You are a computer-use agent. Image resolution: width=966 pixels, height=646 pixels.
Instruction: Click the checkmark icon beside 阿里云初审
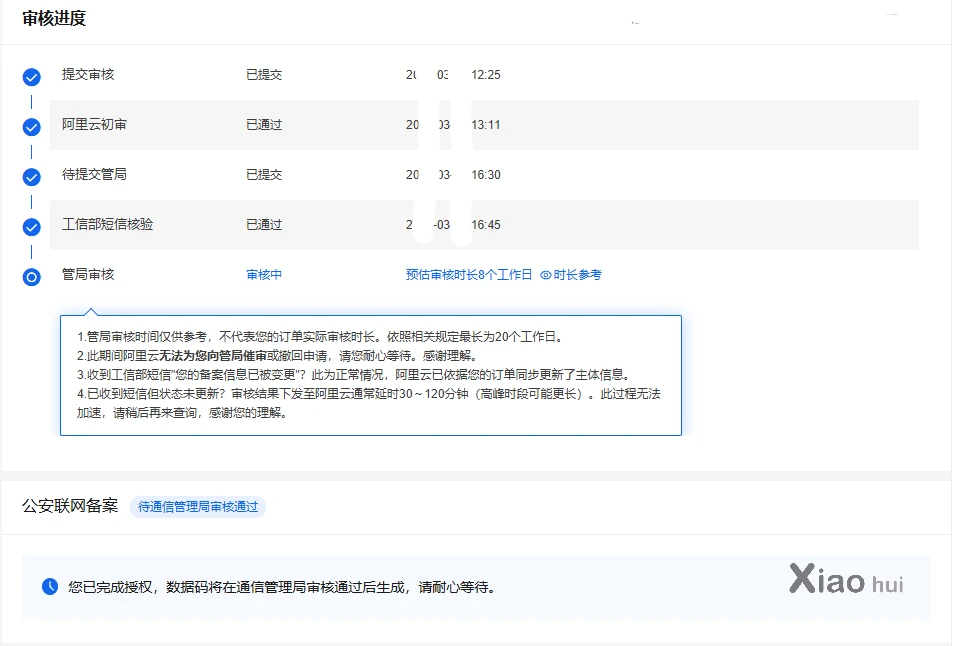31,127
